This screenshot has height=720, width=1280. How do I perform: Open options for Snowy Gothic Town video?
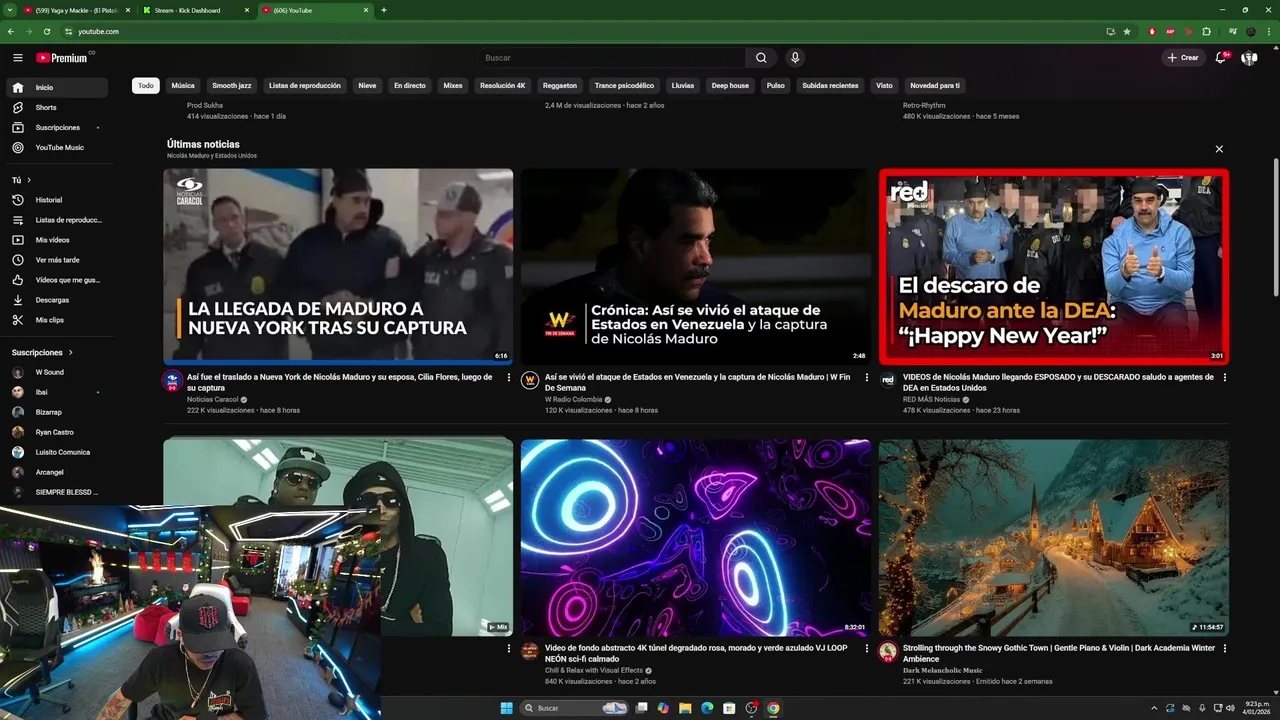(1225, 648)
